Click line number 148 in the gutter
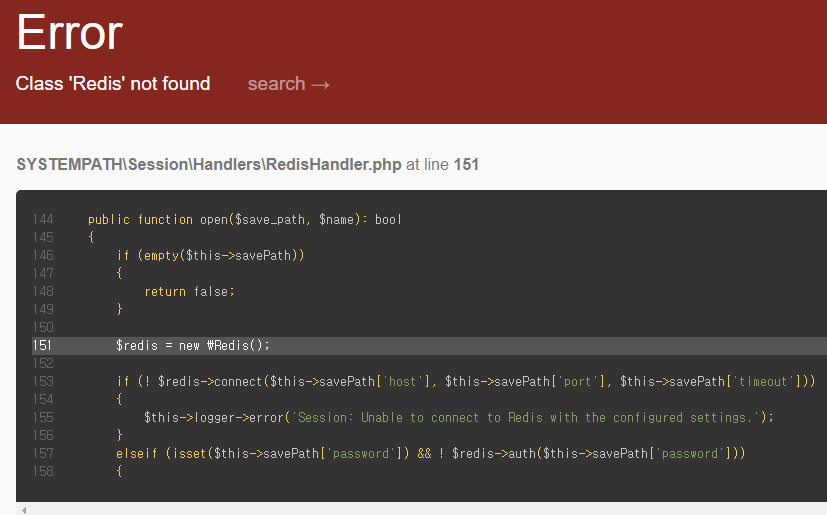Viewport: 827px width, 515px height. pos(43,291)
